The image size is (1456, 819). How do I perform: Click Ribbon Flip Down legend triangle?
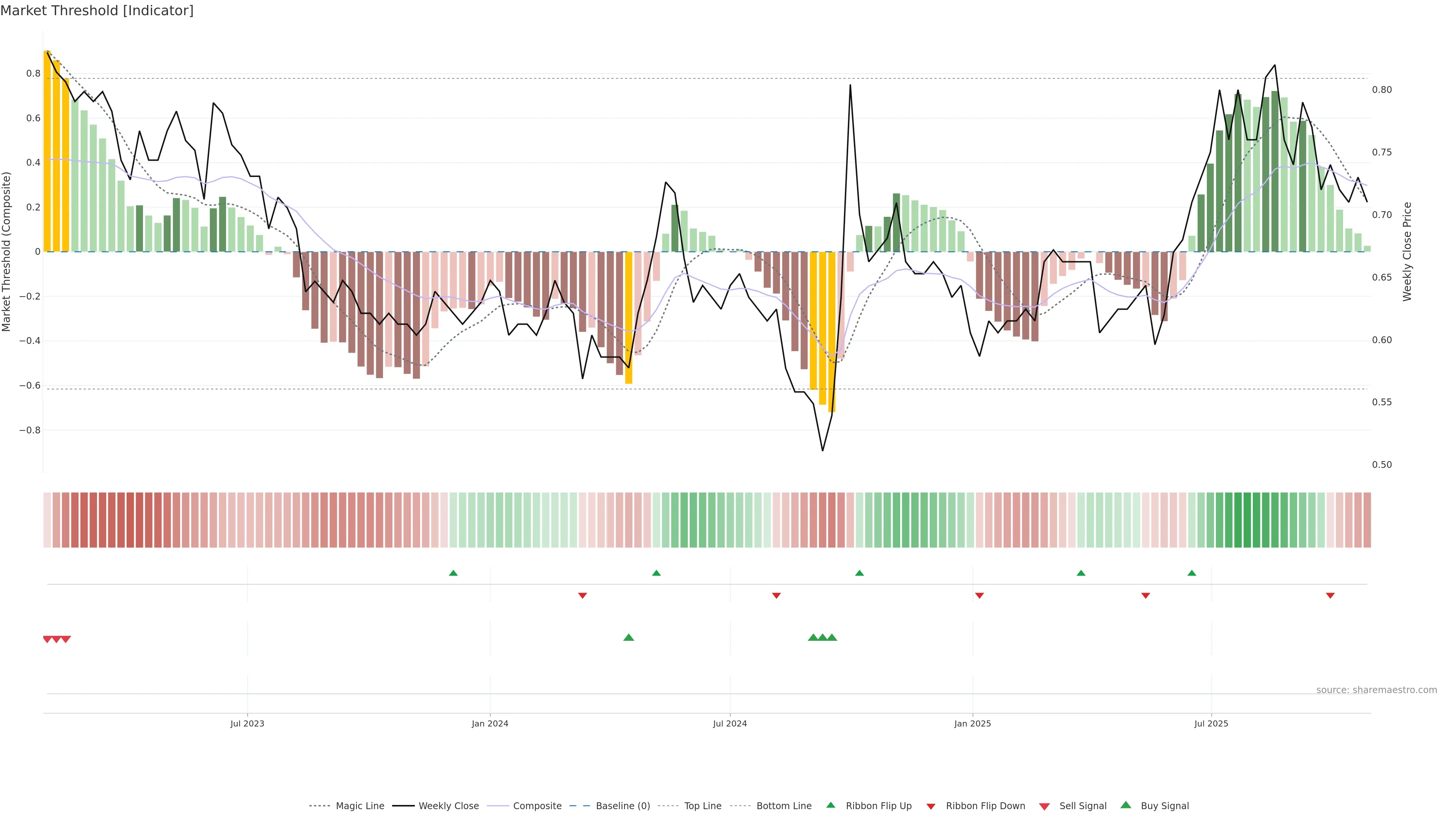[x=931, y=806]
